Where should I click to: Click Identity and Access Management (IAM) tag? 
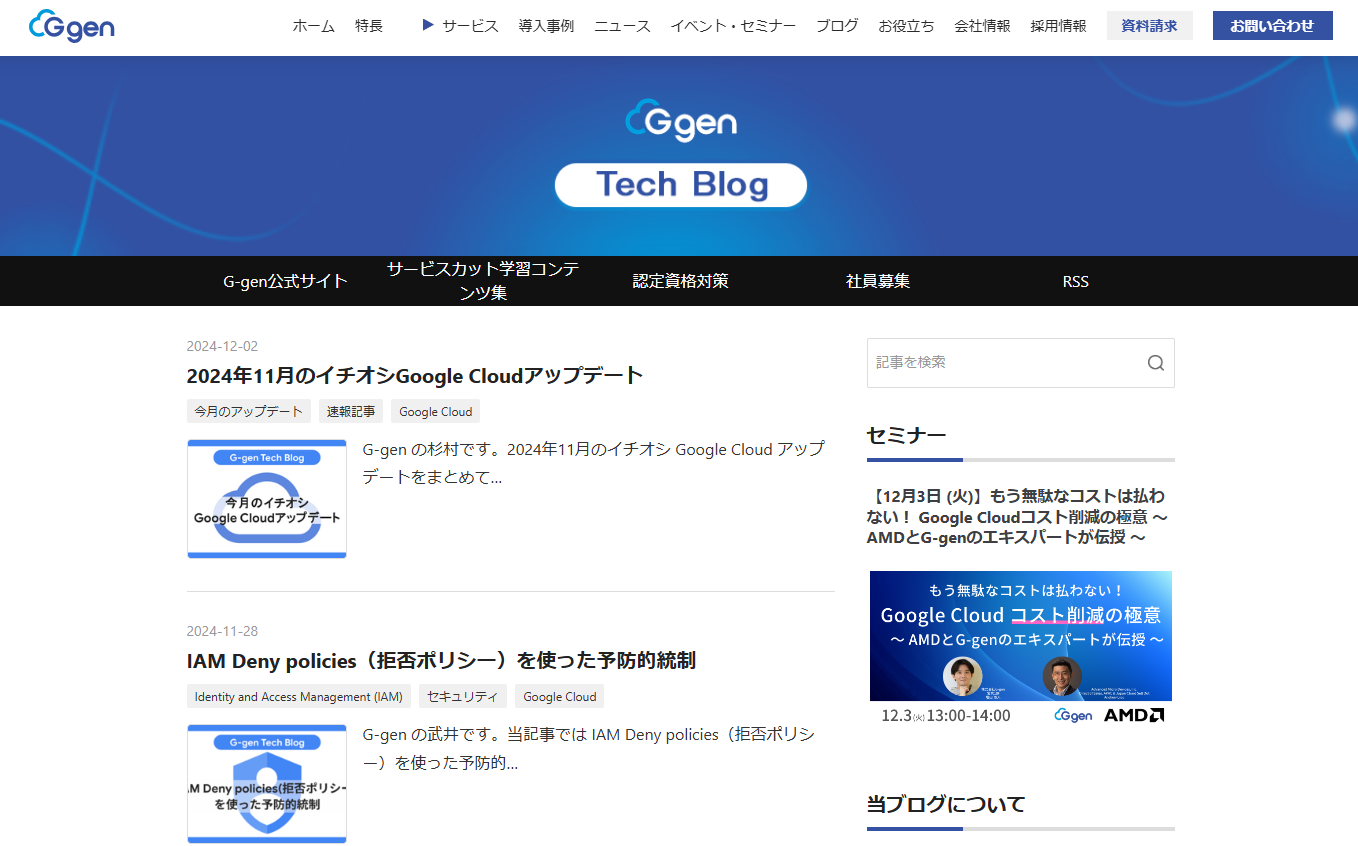(299, 696)
